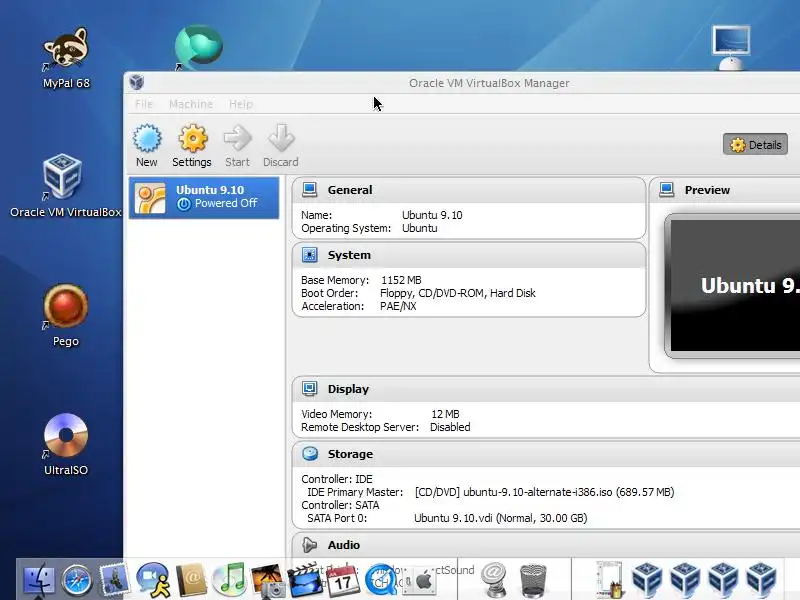Click the Audio section speaker icon
800x600 pixels.
[309, 545]
